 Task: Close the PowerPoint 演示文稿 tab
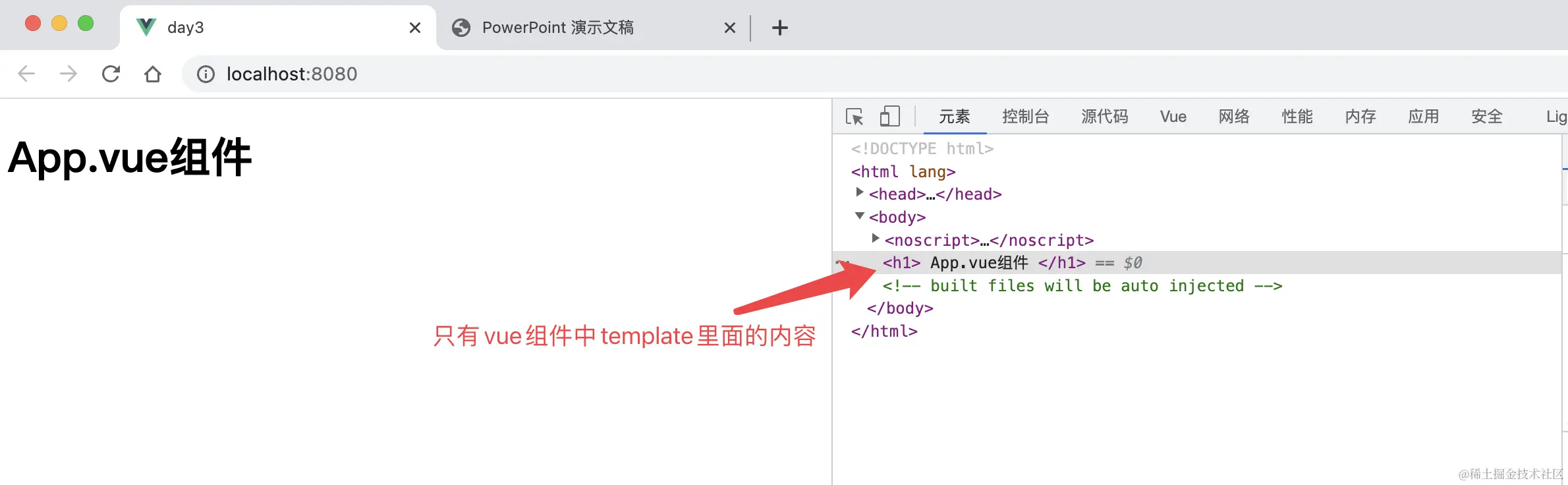730,28
